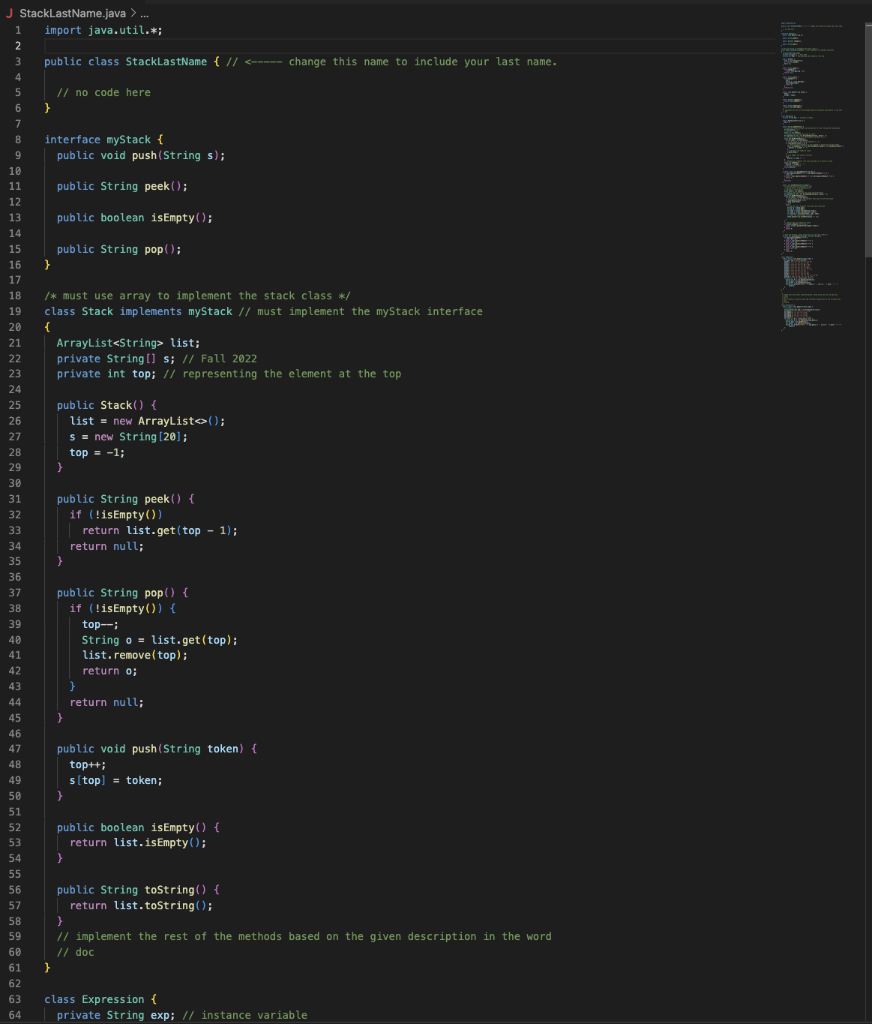Screen dimensions: 872x1024
Task: Click line number 1 in the gutter
Action: pyautogui.click(x=17, y=29)
